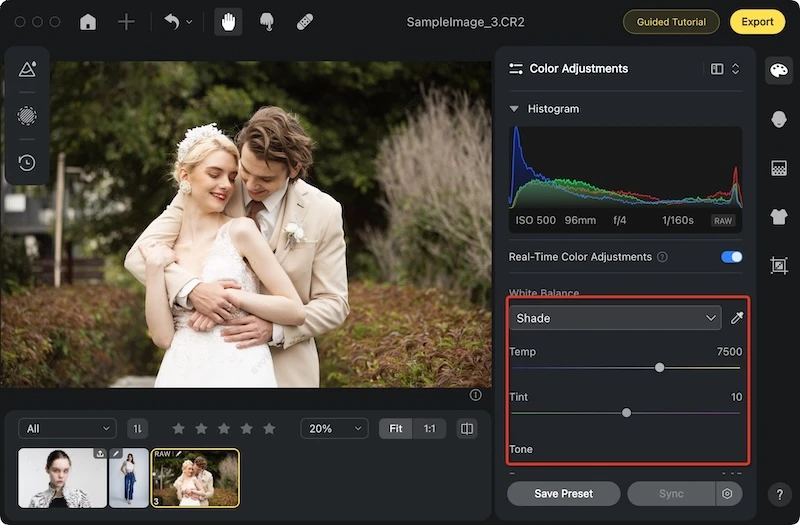Open the Guided Tutorial
The image size is (800, 525).
(x=671, y=22)
